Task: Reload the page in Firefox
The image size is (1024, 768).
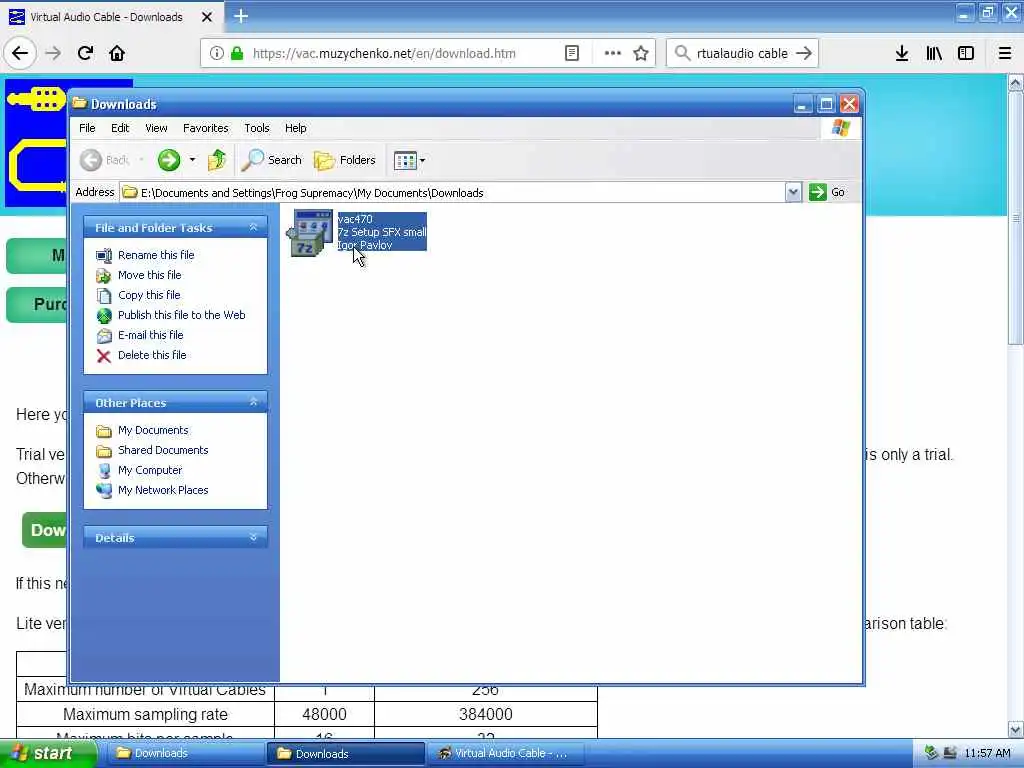Action: 86,53
